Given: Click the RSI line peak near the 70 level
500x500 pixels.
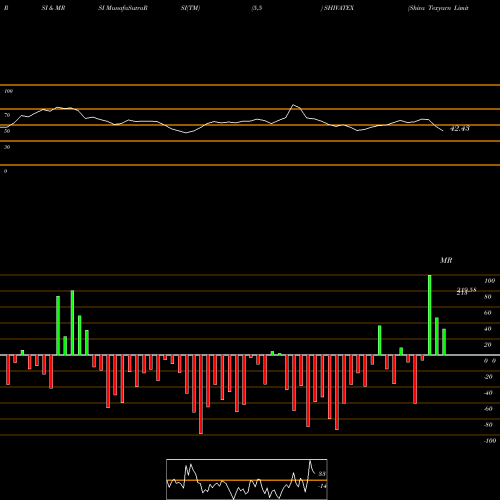Looking at the screenshot, I should tap(294, 105).
